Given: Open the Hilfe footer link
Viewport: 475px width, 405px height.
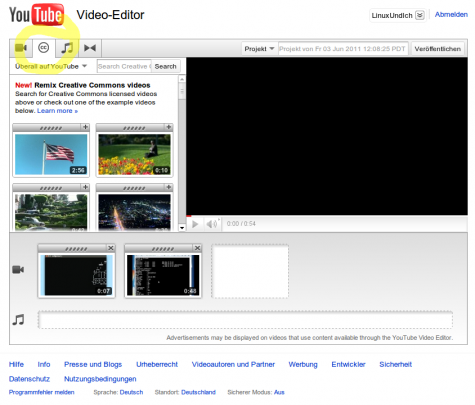Looking at the screenshot, I should (16, 364).
